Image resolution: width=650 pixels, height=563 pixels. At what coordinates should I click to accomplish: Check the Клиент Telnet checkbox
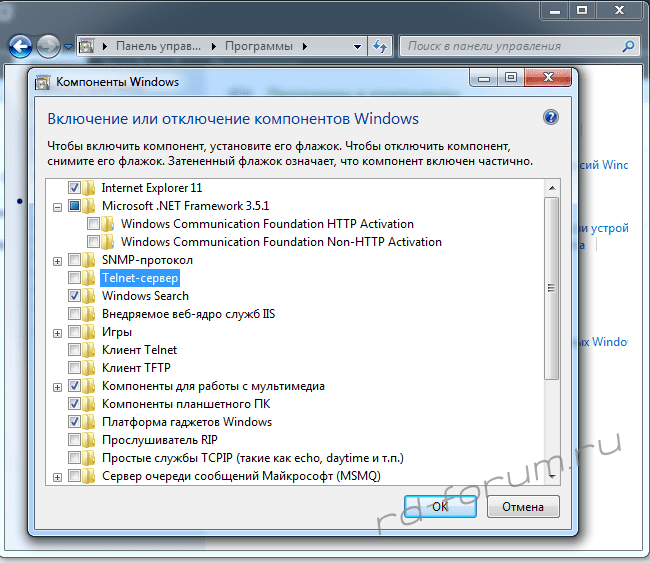74,350
